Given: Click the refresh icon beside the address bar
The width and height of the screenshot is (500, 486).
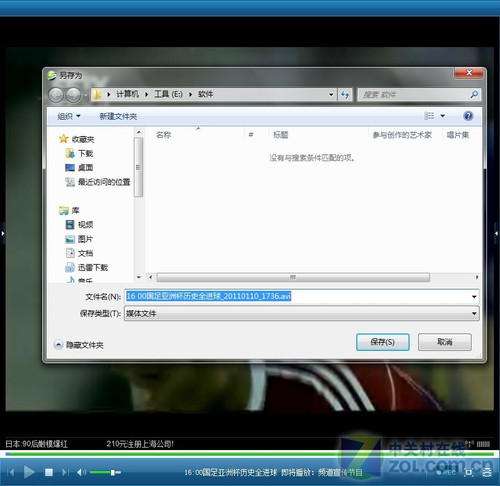Looking at the screenshot, I should tap(345, 95).
